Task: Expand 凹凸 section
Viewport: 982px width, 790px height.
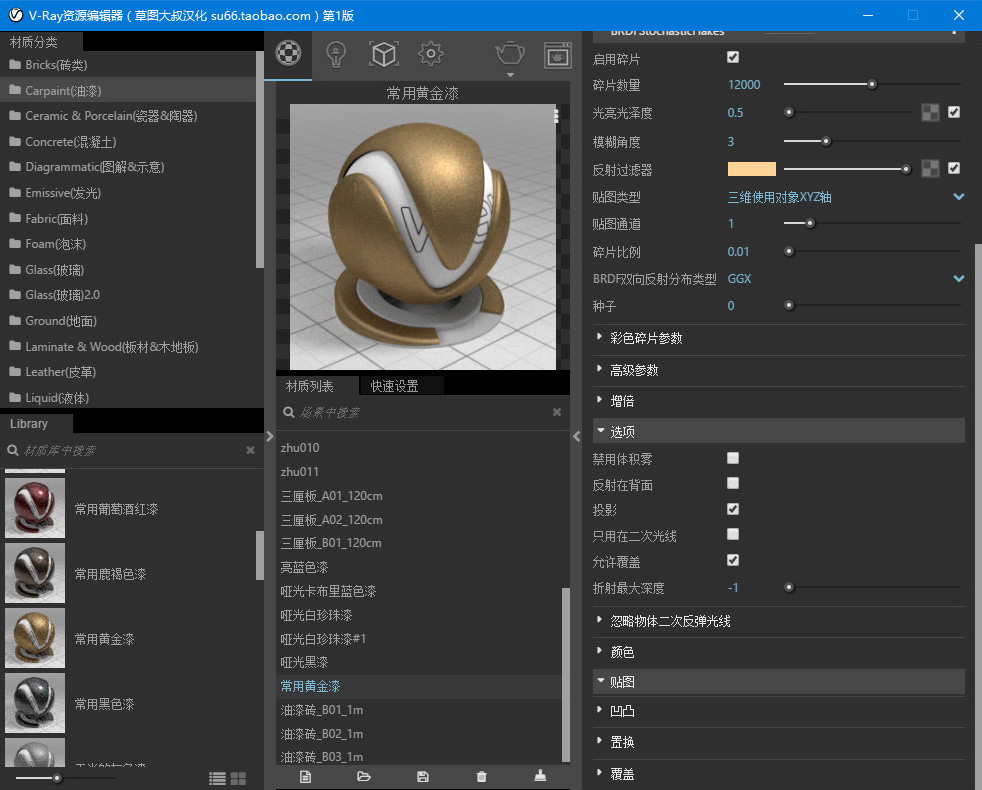Action: (x=778, y=711)
